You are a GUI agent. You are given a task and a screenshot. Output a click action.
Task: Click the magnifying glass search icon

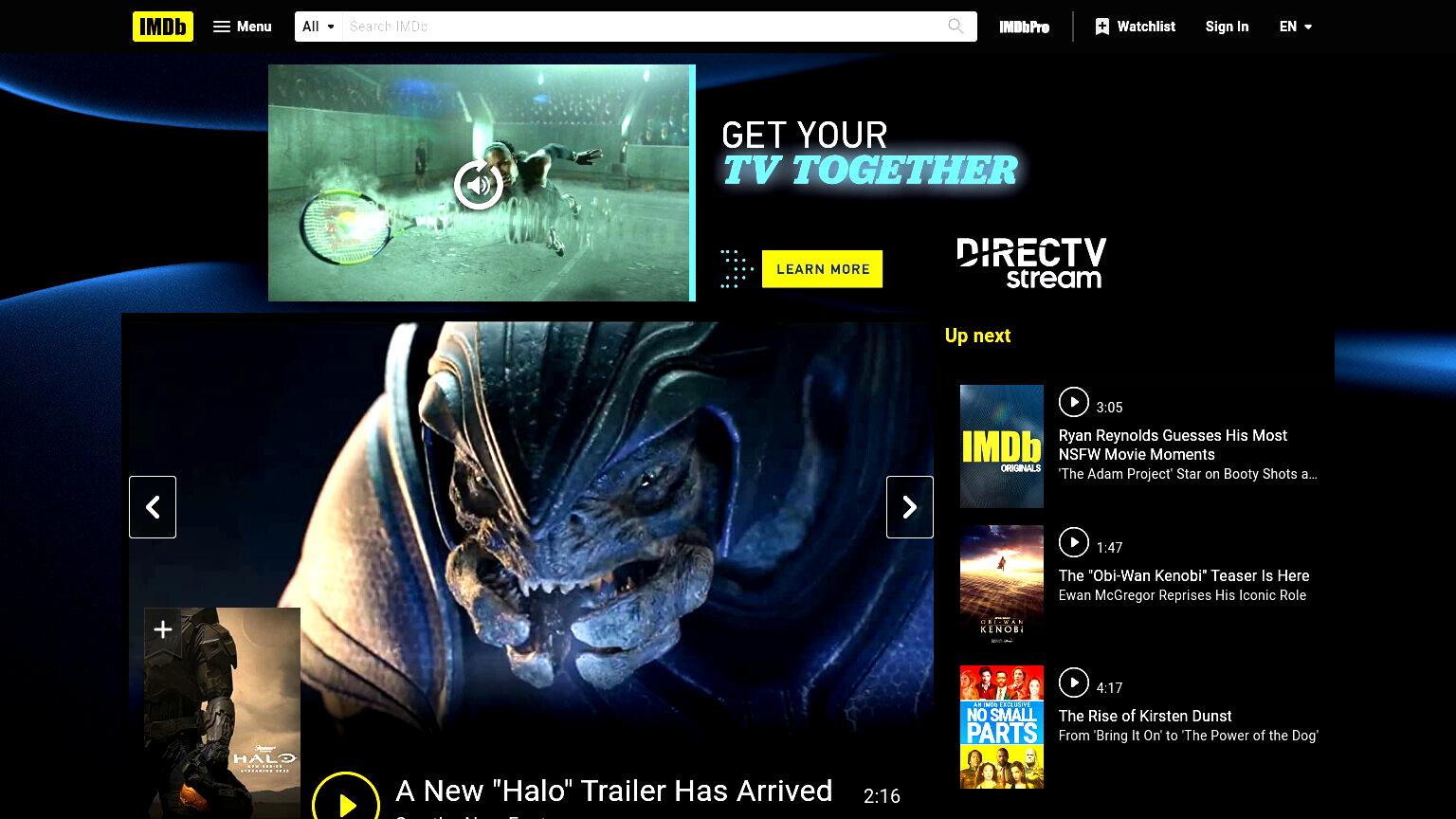click(x=955, y=27)
